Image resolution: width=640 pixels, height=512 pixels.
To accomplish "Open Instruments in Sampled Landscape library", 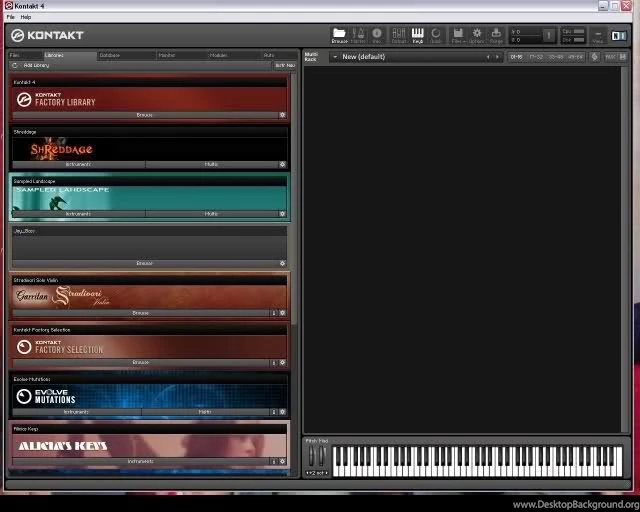I will pyautogui.click(x=78, y=214).
